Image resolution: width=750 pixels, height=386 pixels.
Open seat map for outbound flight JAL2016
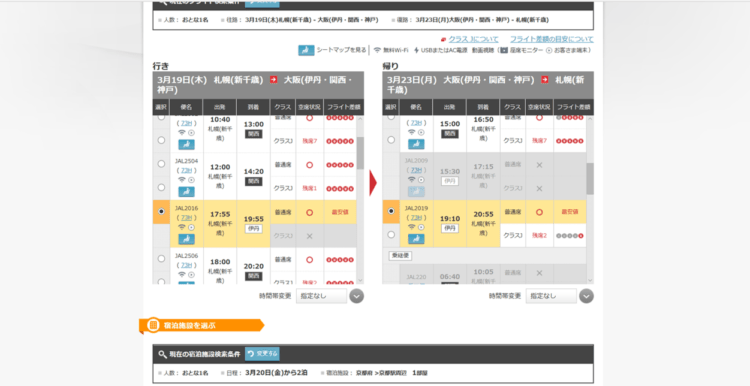187,239
